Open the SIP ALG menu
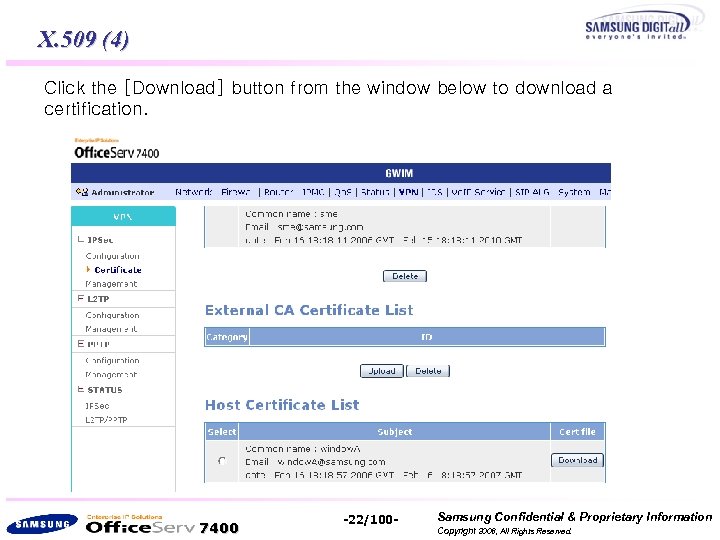This screenshot has width=720, height=540. click(x=532, y=192)
